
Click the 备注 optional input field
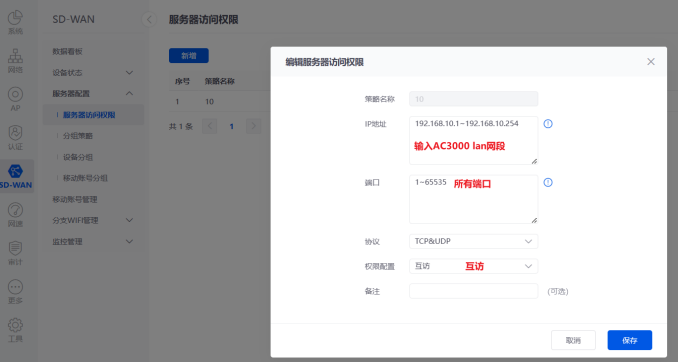click(473, 291)
